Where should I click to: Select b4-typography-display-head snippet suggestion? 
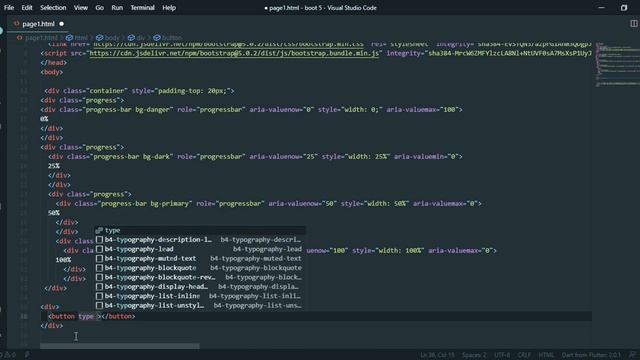point(200,287)
